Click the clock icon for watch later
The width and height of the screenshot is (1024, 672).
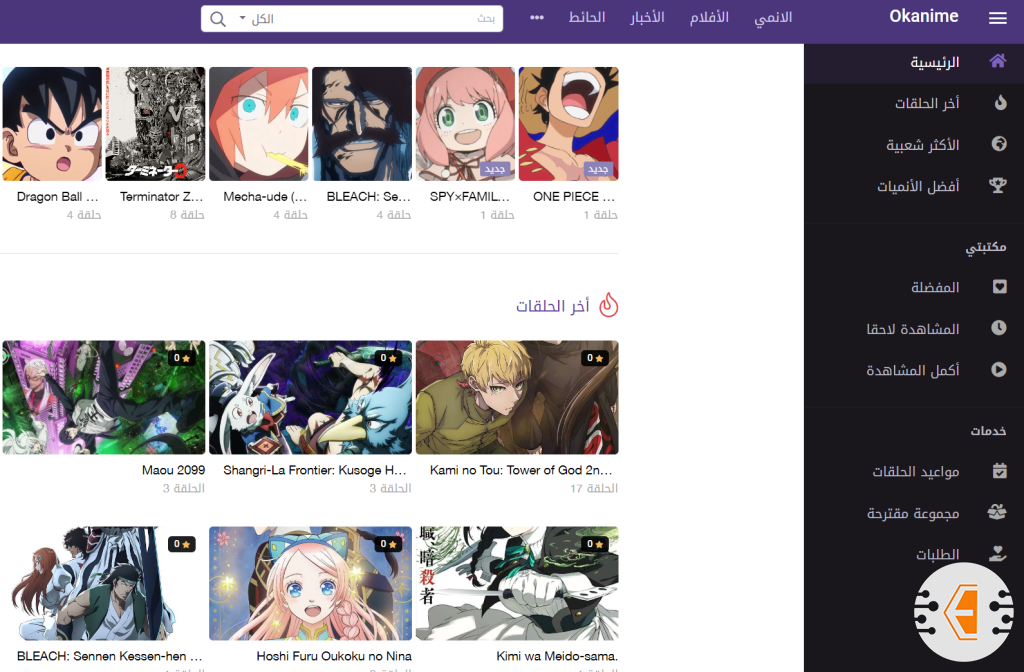pos(999,328)
